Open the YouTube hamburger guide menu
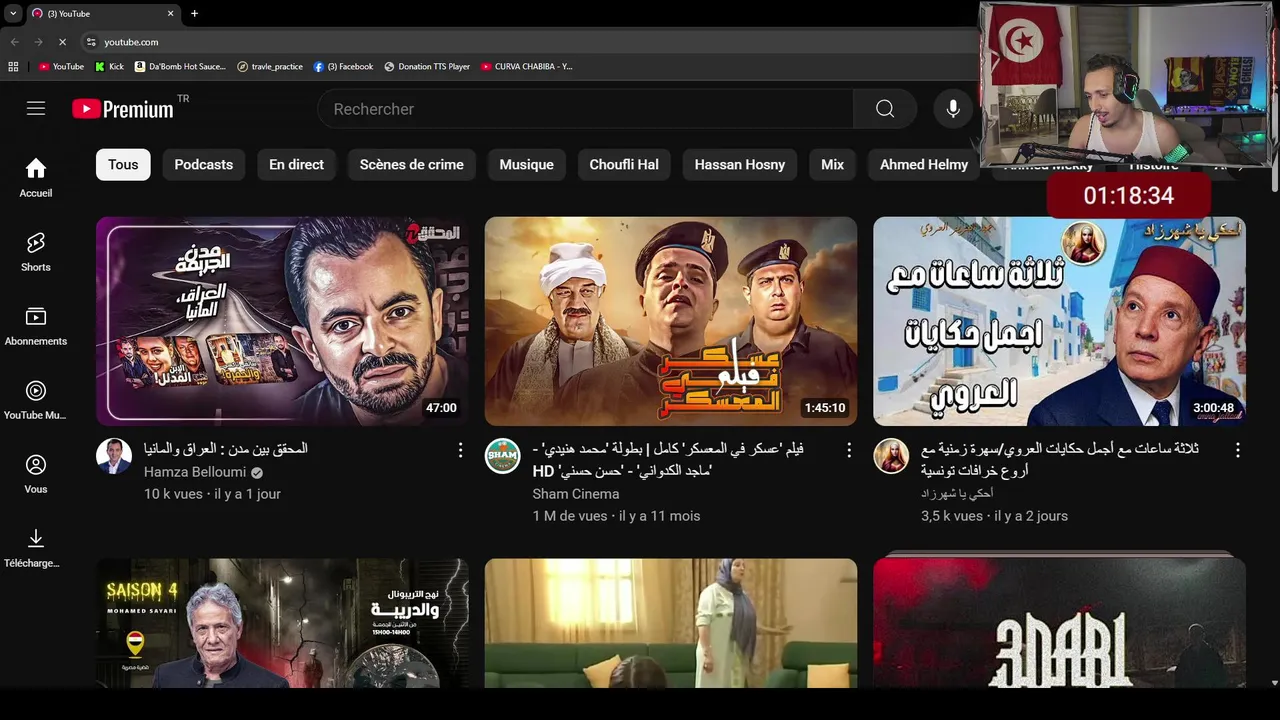 tap(36, 109)
